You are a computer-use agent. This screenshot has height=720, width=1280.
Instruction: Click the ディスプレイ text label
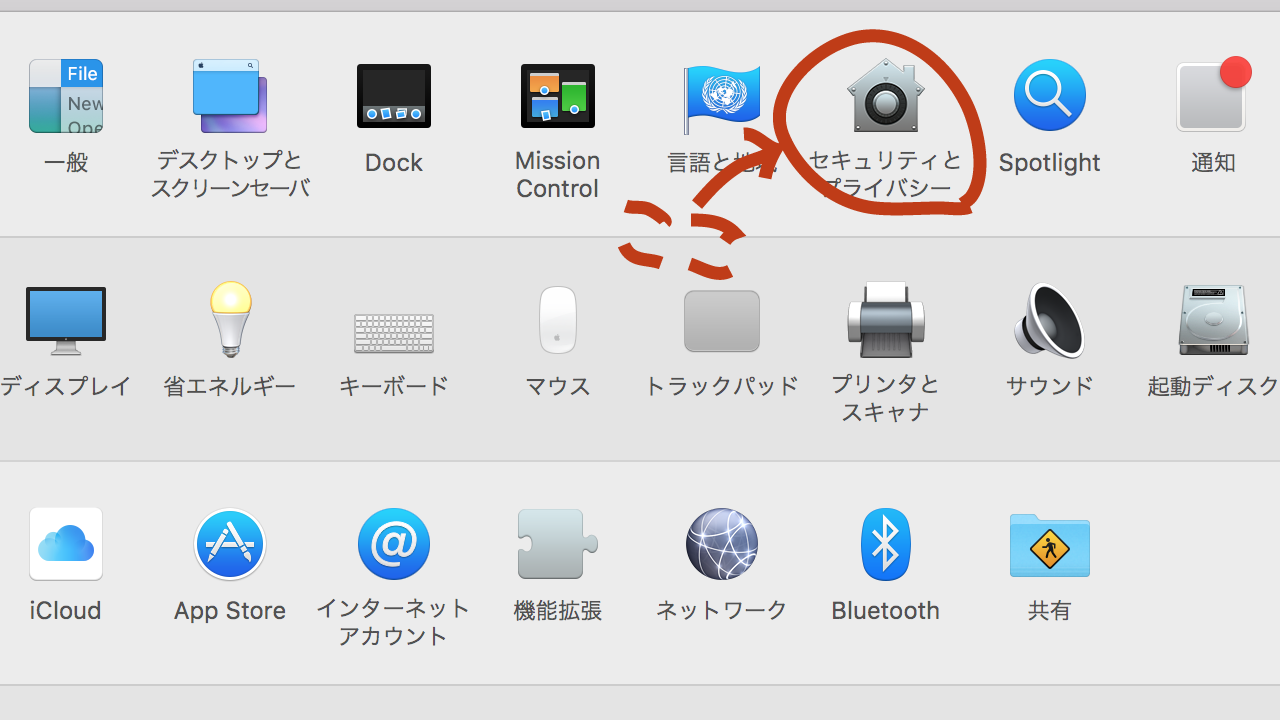pos(66,386)
